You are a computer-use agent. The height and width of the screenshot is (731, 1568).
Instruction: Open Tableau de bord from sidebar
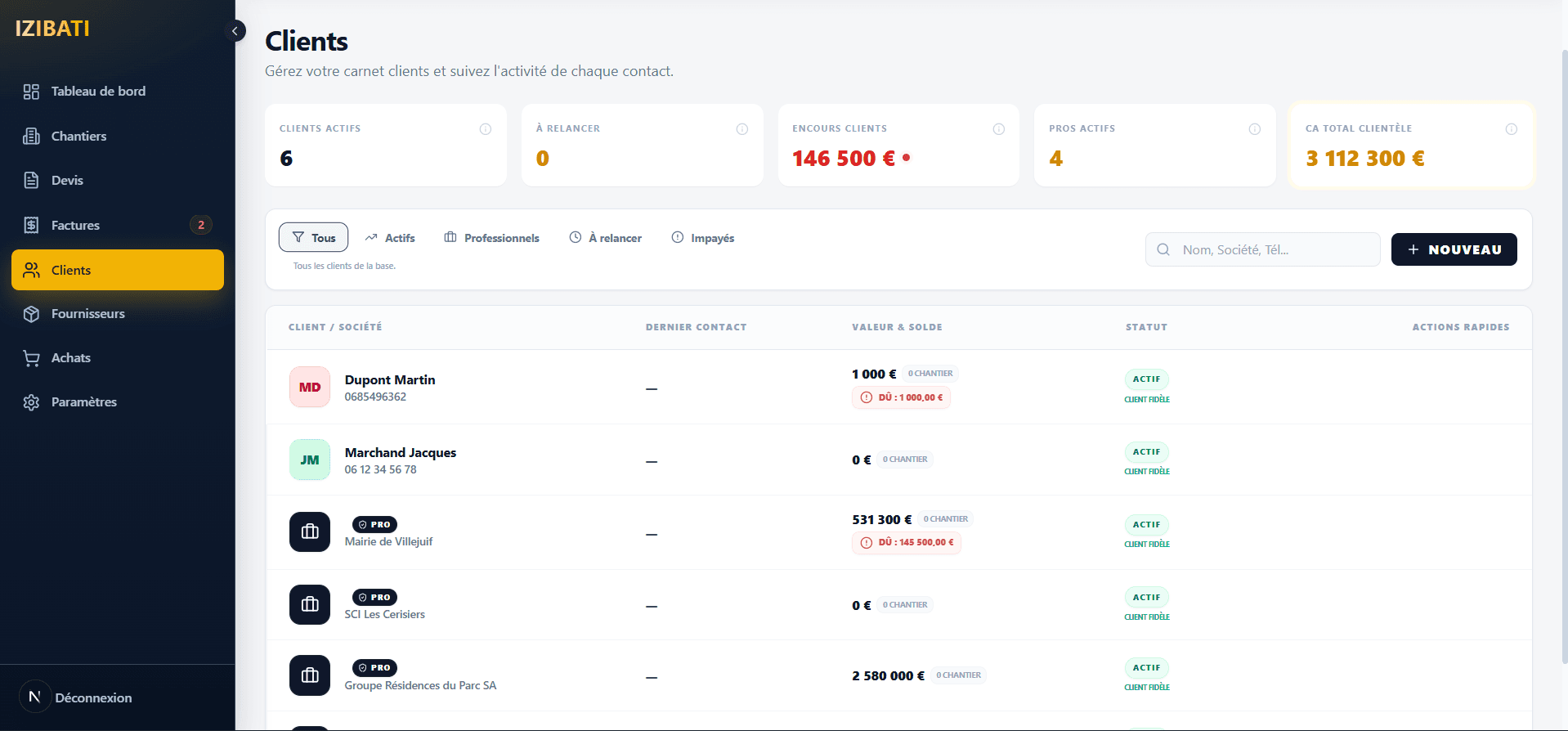pos(98,92)
